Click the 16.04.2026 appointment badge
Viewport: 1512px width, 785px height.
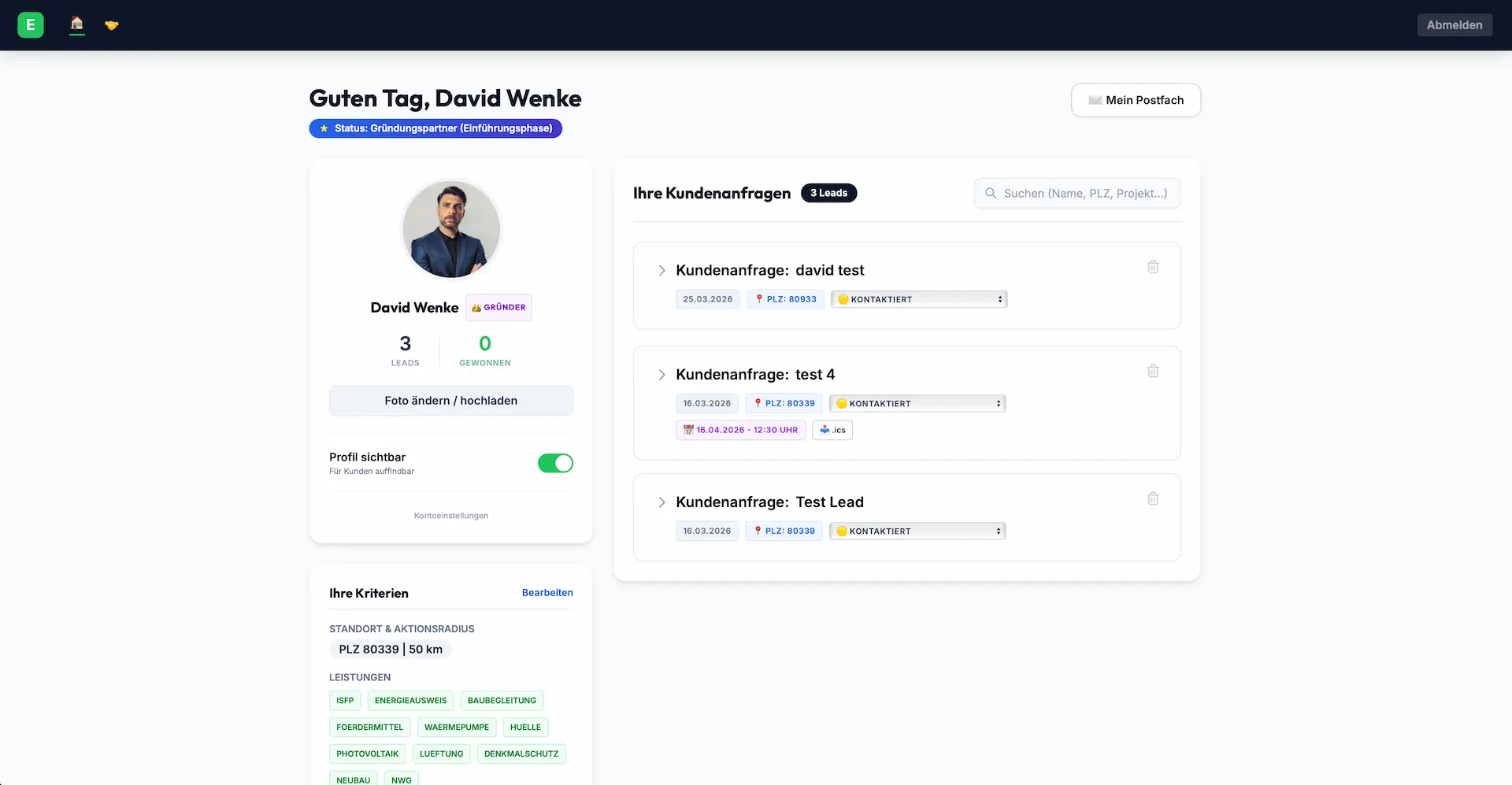(740, 430)
